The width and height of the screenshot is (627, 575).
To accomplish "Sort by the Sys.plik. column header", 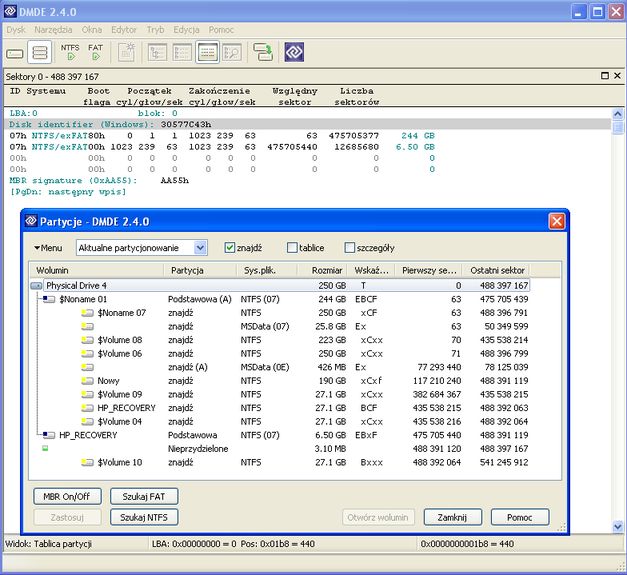I will click(x=267, y=270).
